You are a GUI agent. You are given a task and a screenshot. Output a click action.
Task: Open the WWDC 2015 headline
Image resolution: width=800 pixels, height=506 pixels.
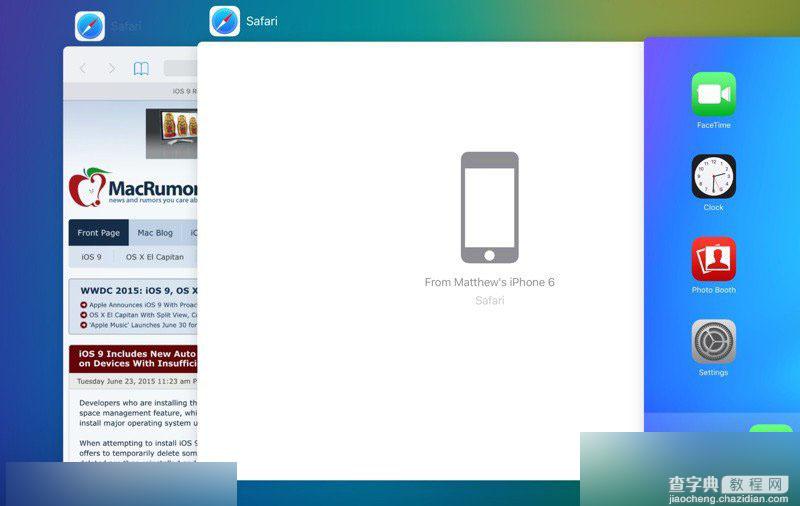[139, 290]
